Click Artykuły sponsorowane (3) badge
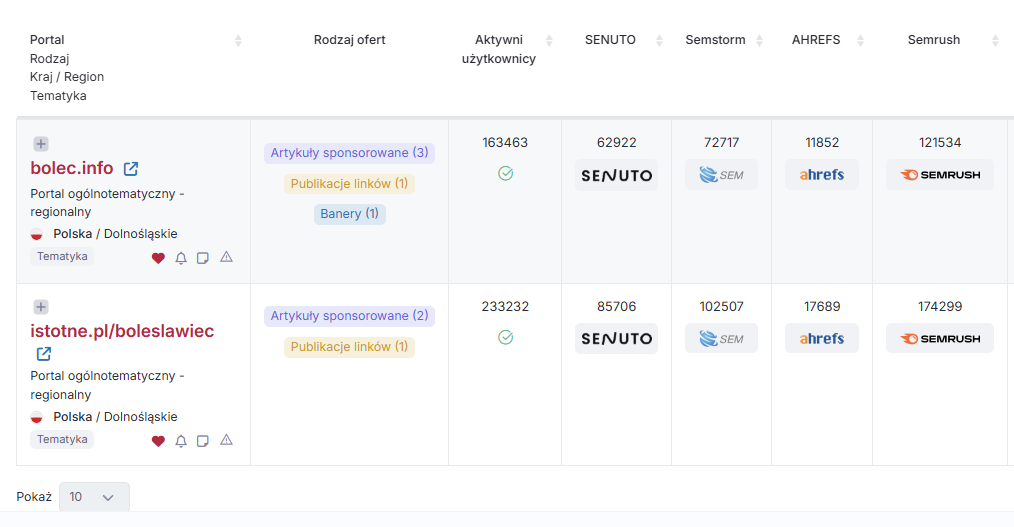 pos(349,153)
